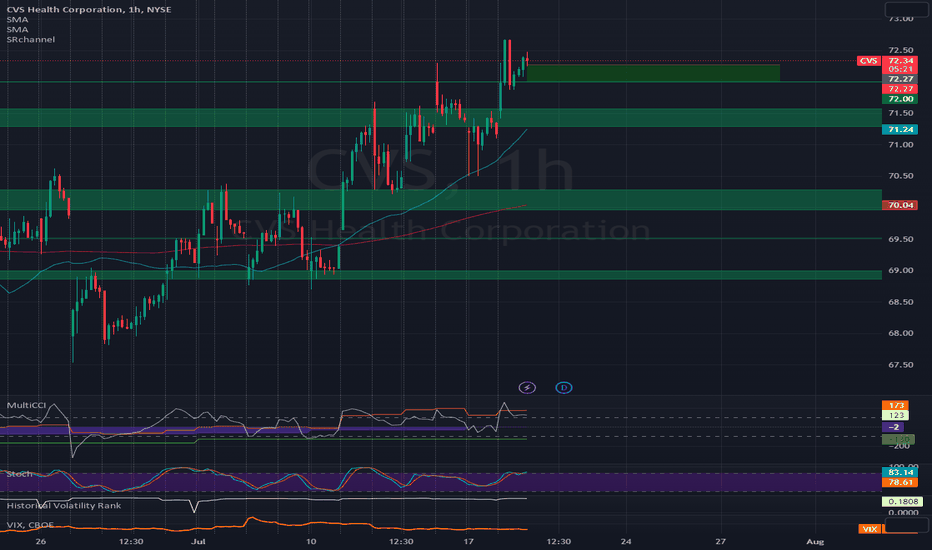The image size is (932, 550).
Task: Click the 05:21 countdown timer label
Action: (900, 69)
